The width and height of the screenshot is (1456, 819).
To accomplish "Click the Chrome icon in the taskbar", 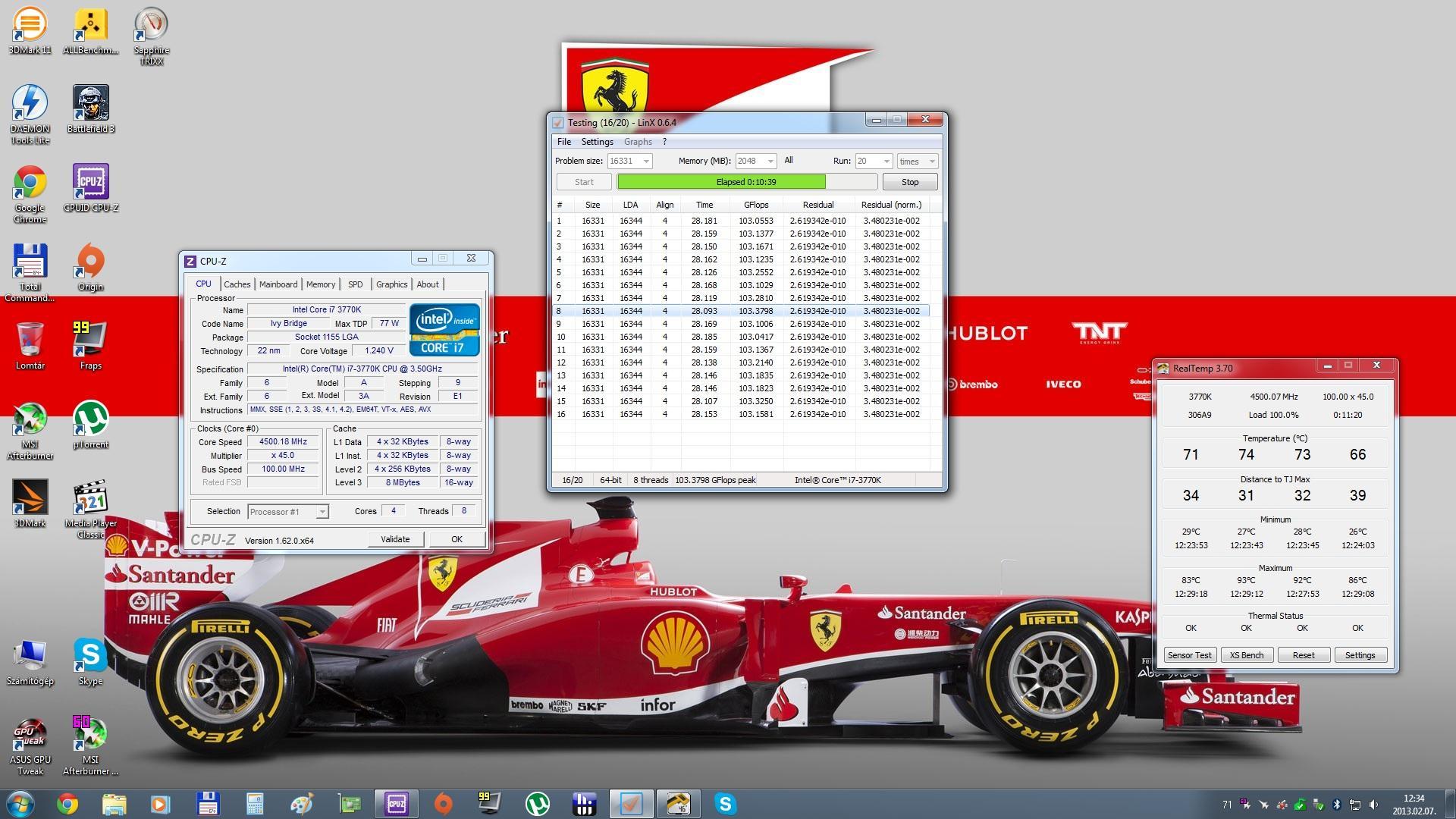I will coord(67,804).
